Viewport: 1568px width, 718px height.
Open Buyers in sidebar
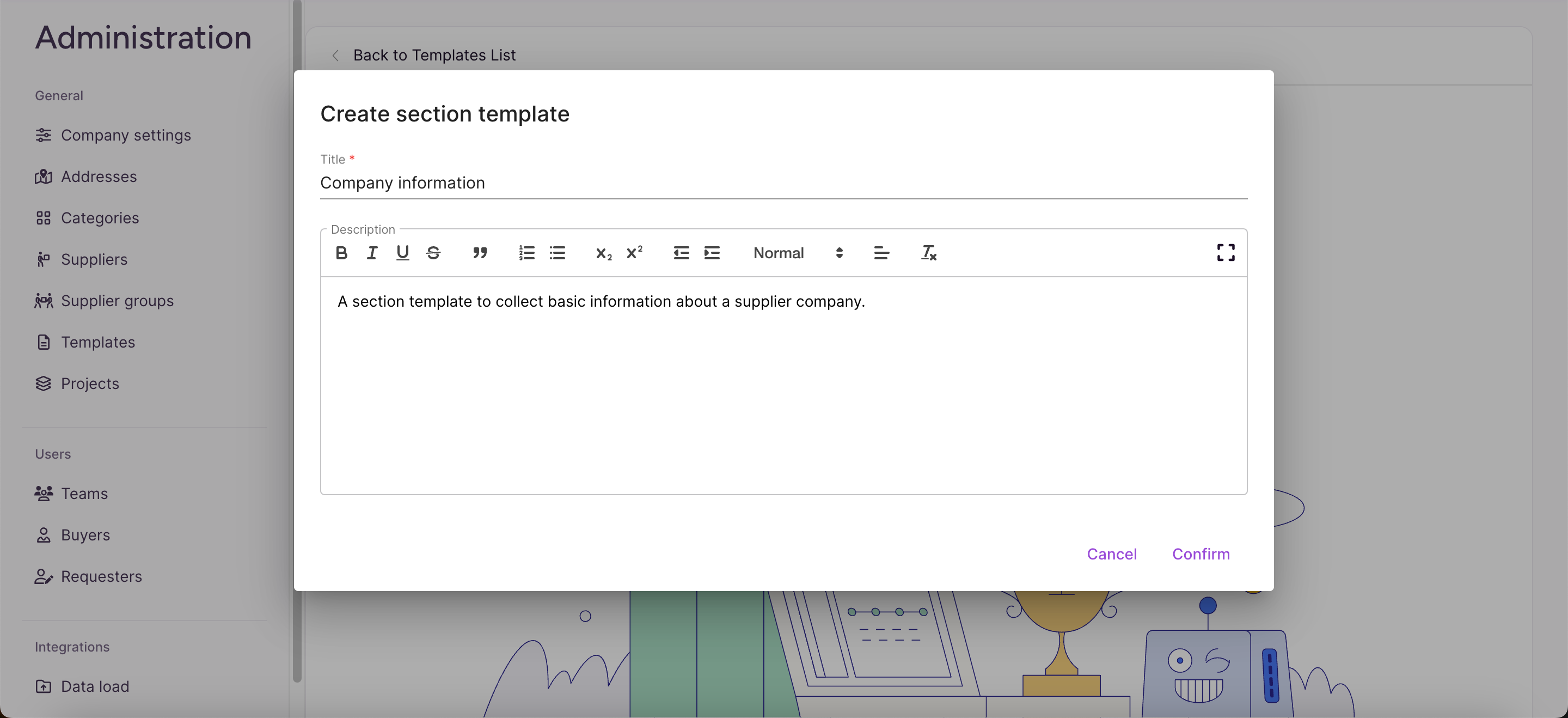tap(72, 535)
